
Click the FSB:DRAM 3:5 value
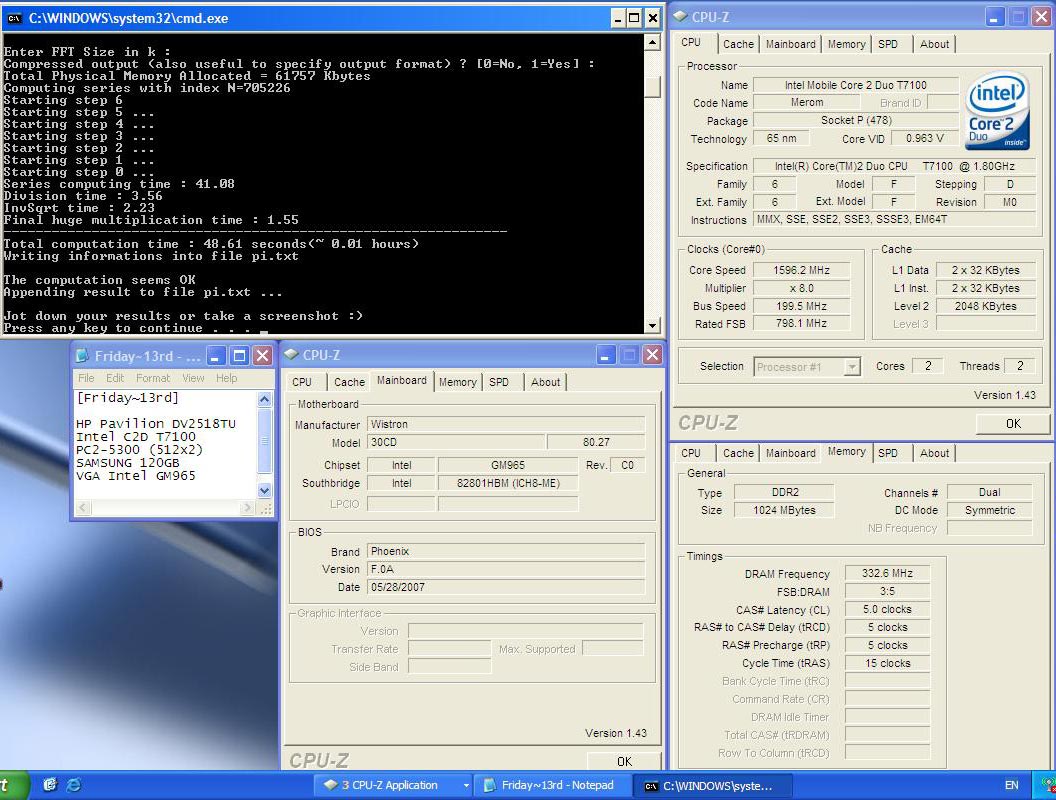[x=887, y=591]
